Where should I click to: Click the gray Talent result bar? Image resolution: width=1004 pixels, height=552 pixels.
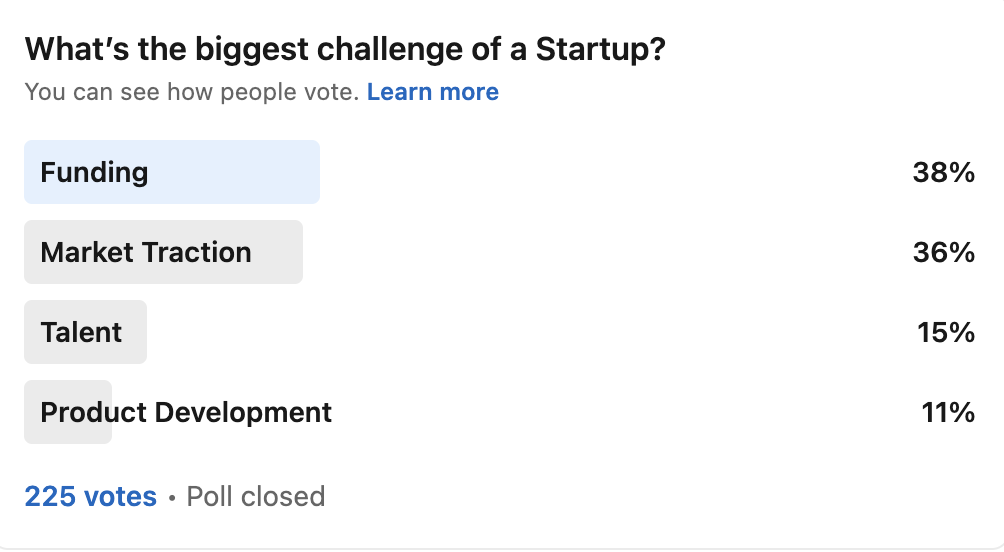(x=134, y=332)
